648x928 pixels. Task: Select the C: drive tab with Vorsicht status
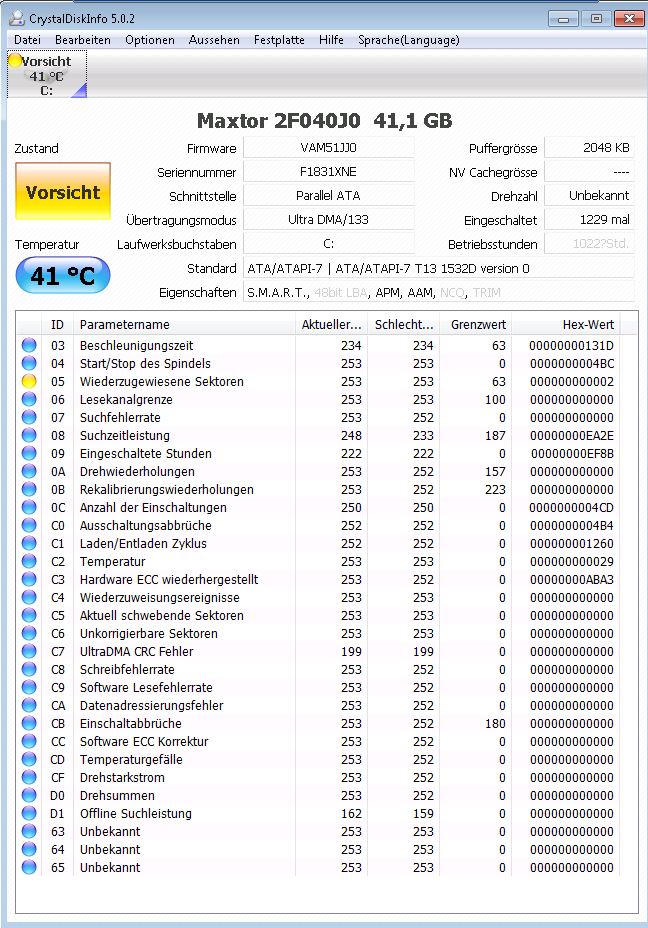point(47,75)
